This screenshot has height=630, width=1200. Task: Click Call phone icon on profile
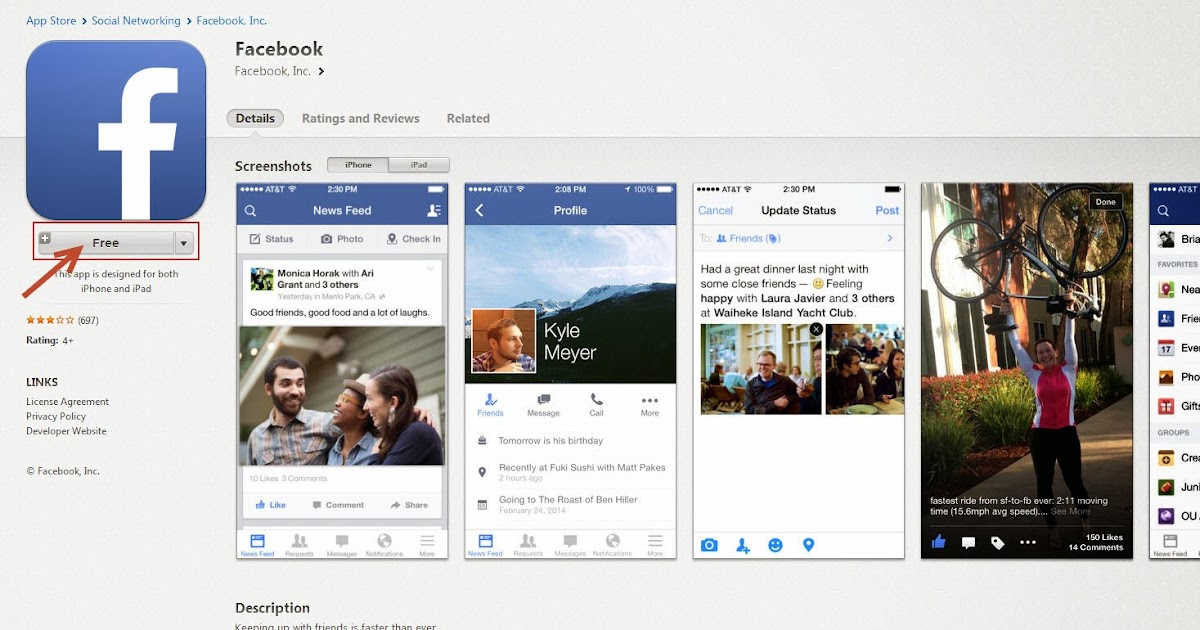coord(597,399)
